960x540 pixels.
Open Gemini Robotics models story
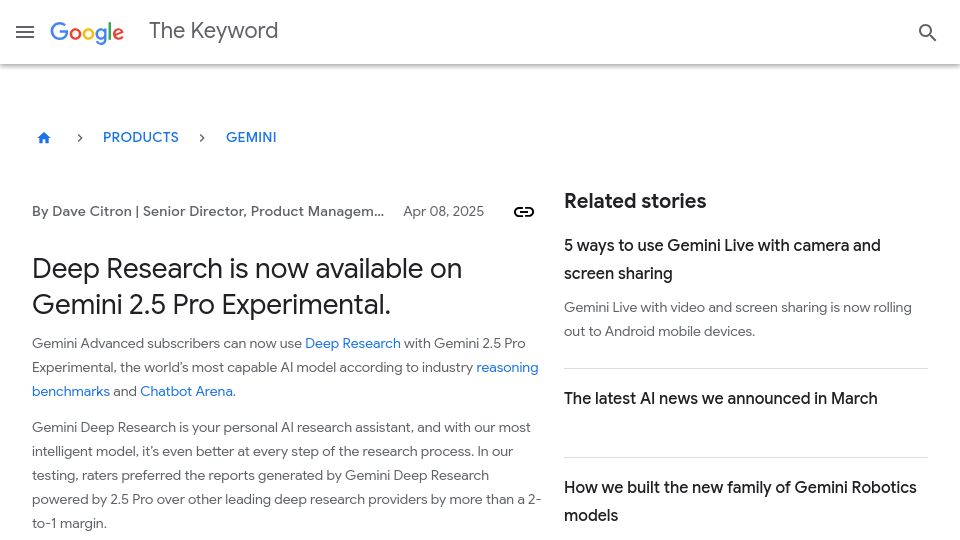click(740, 501)
